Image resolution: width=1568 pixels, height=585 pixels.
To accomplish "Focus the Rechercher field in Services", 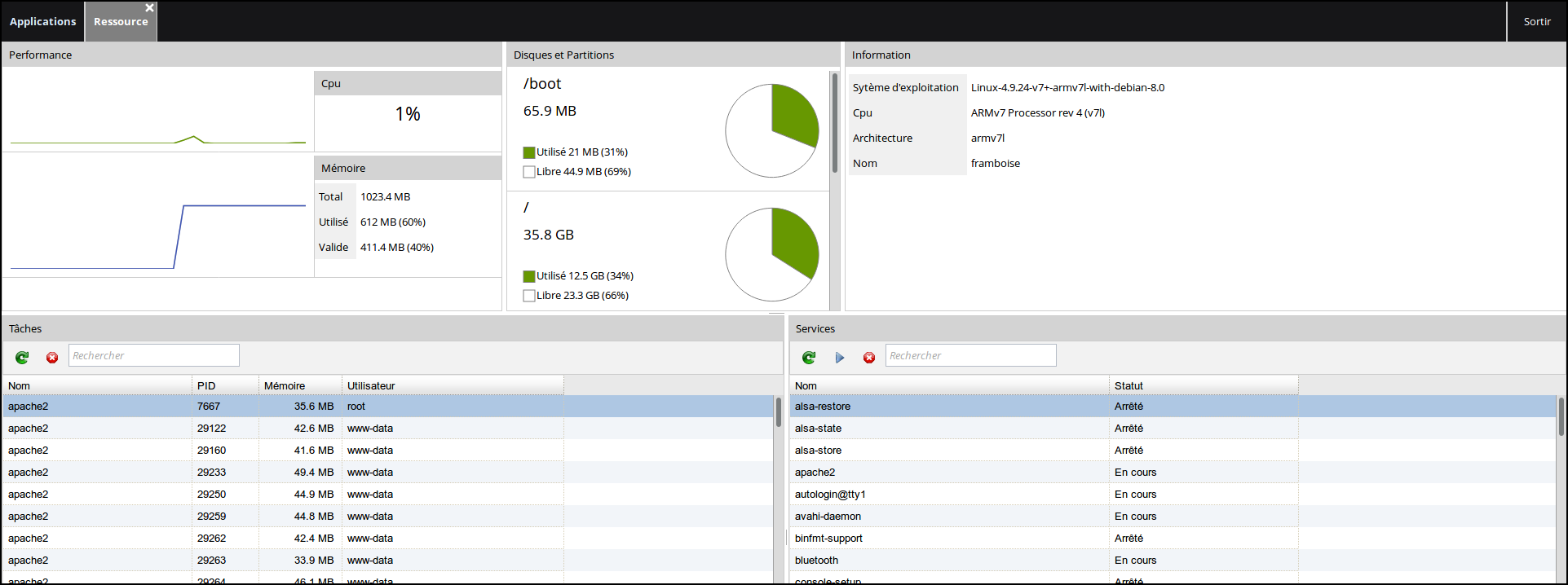I will (x=970, y=355).
